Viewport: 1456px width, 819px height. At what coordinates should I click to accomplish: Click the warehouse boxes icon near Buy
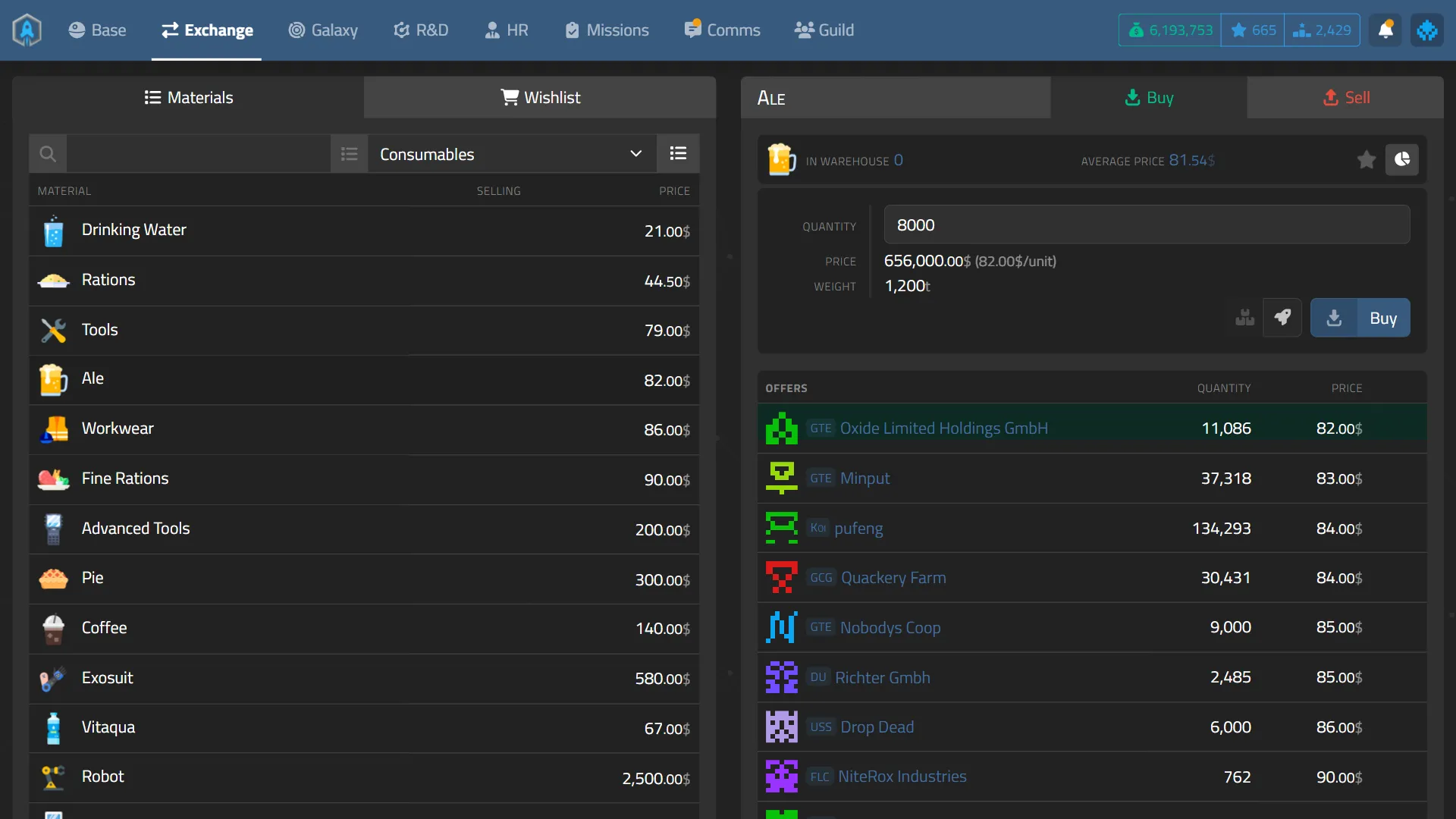click(1244, 318)
